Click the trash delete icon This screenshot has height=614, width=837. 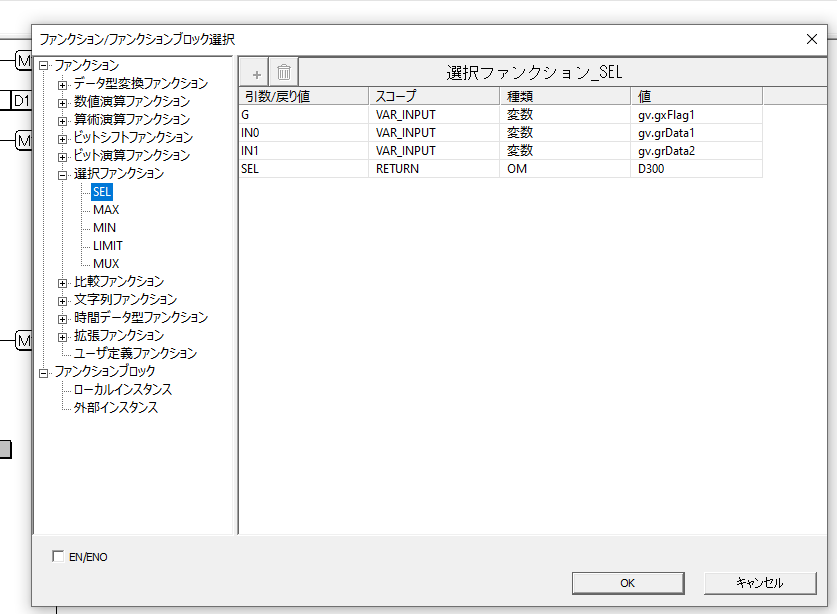[x=284, y=73]
